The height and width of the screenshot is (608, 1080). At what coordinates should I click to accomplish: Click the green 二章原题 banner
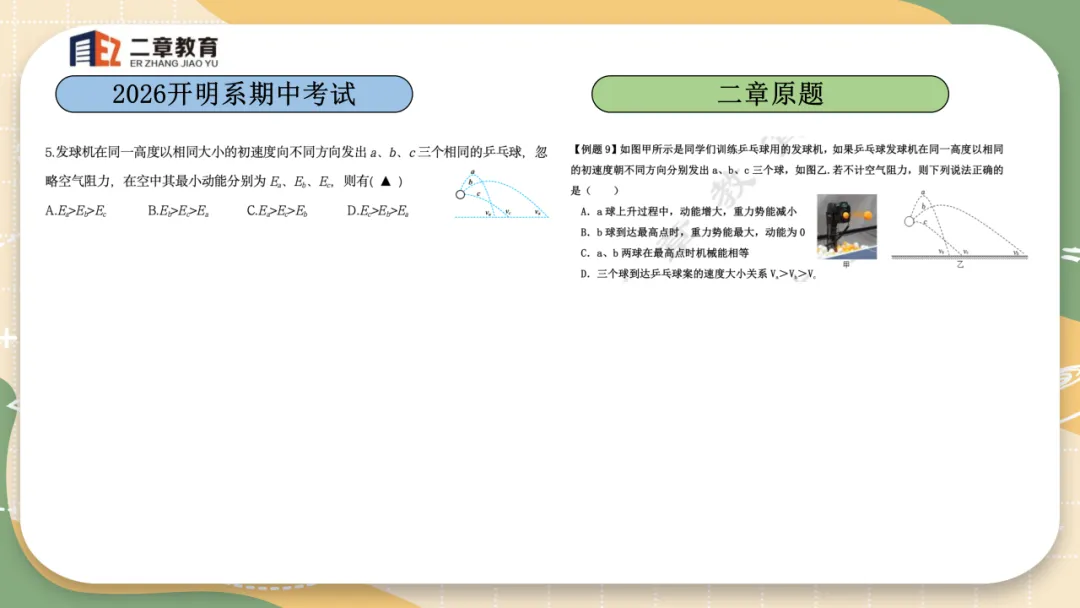[771, 94]
